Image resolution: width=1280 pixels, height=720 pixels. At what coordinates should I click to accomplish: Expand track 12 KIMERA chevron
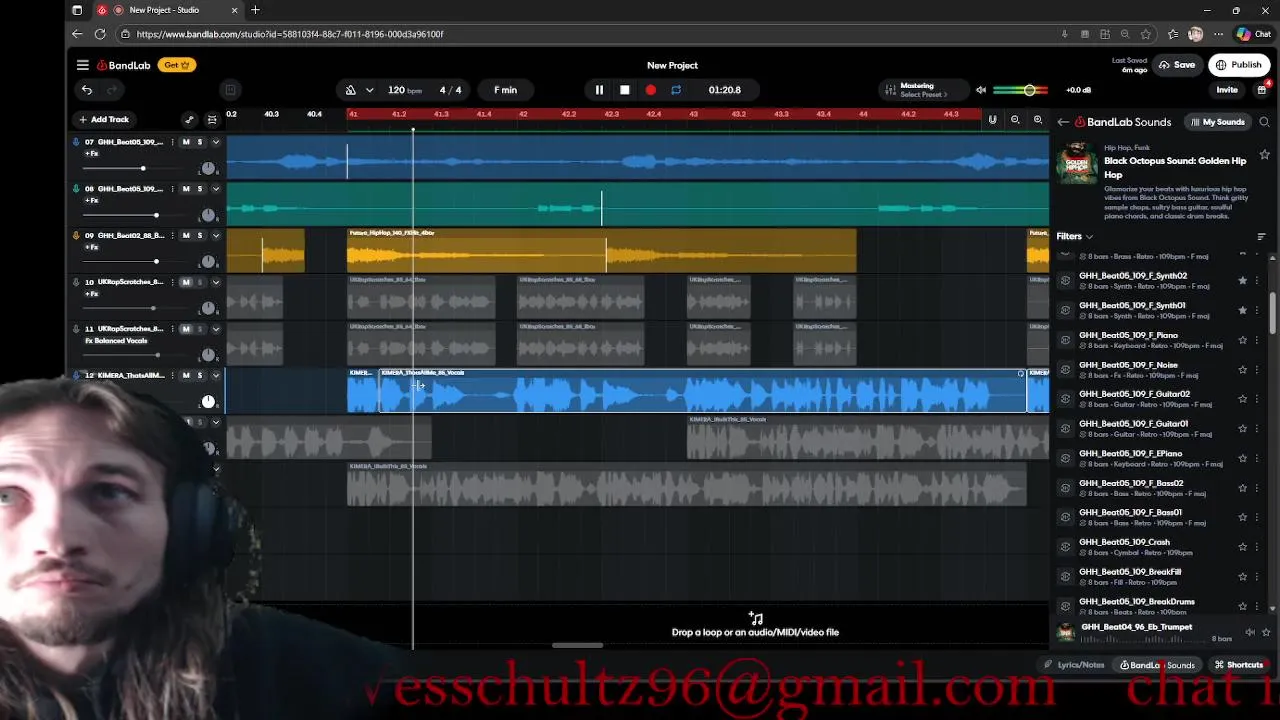215,376
